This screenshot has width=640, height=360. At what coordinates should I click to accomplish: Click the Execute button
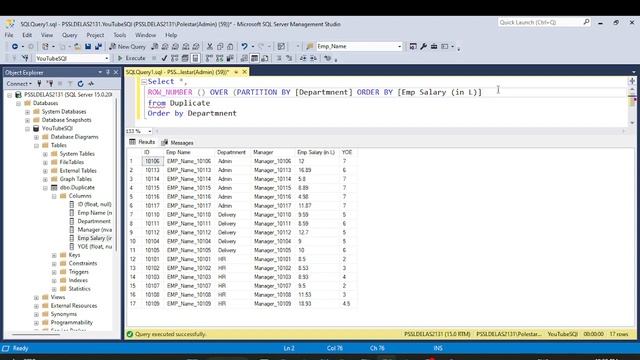click(x=131, y=58)
